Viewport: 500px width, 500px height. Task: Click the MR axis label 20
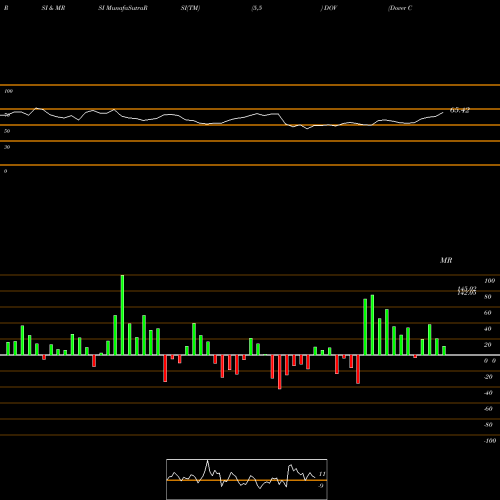coord(488,345)
